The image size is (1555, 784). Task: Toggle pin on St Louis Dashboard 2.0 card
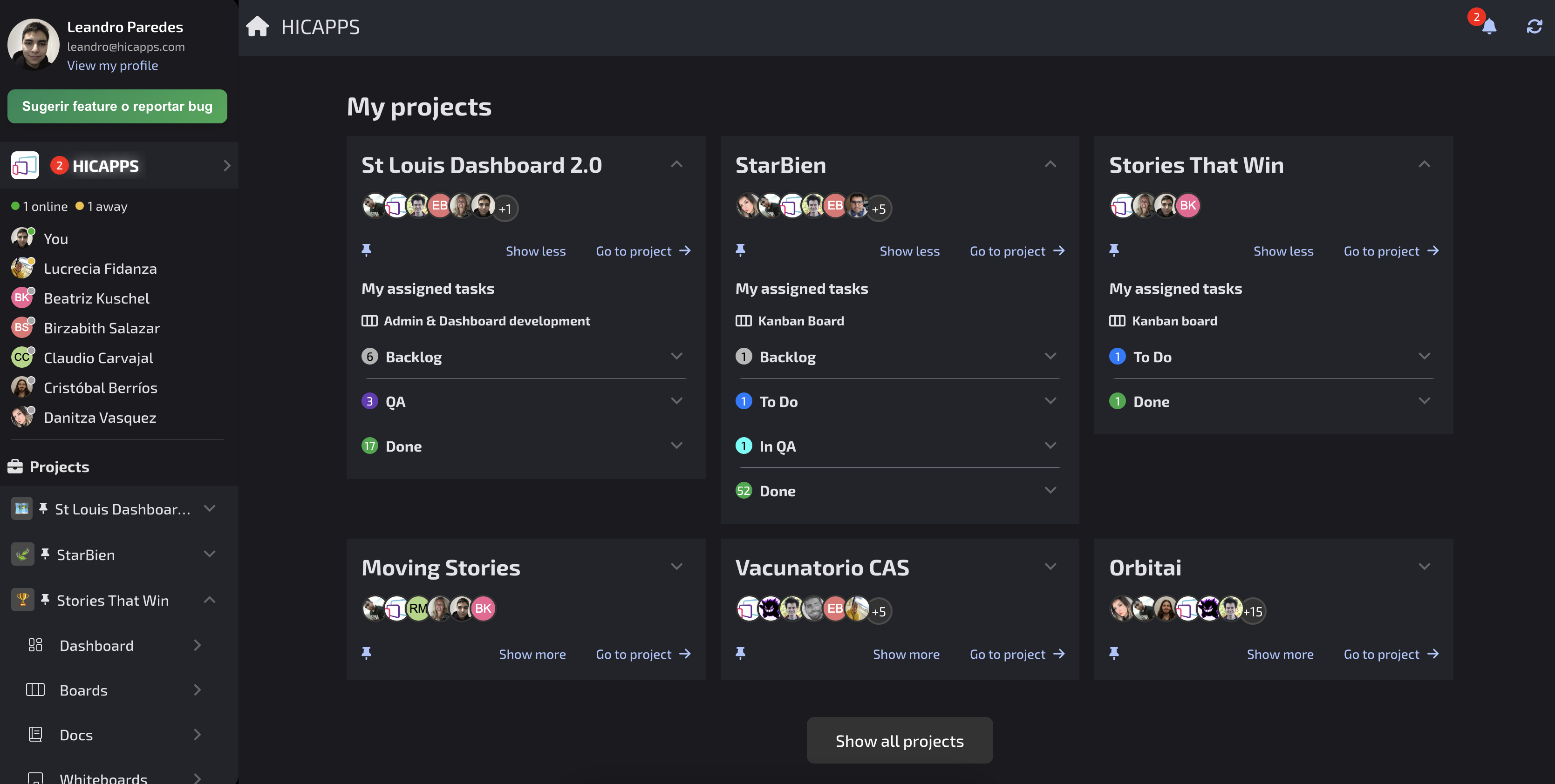click(367, 250)
